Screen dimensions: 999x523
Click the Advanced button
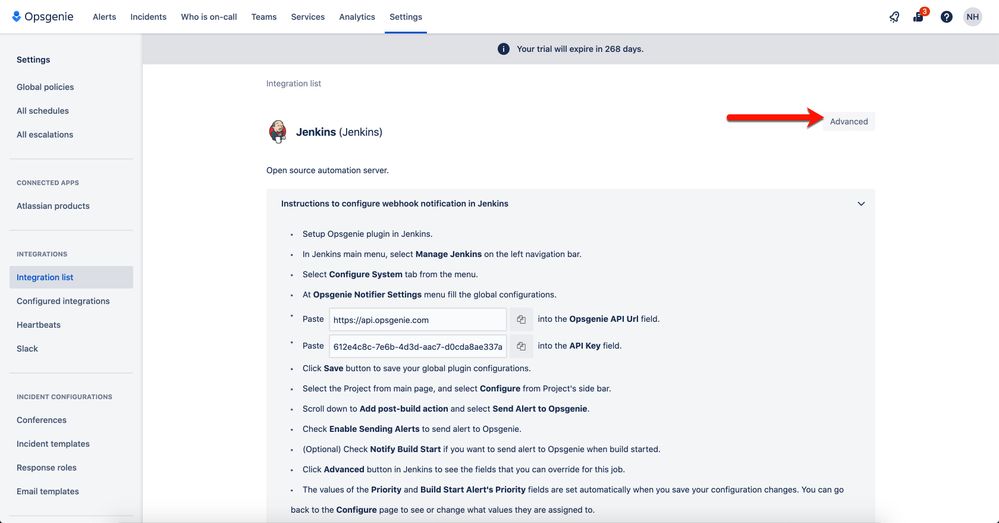tap(849, 122)
